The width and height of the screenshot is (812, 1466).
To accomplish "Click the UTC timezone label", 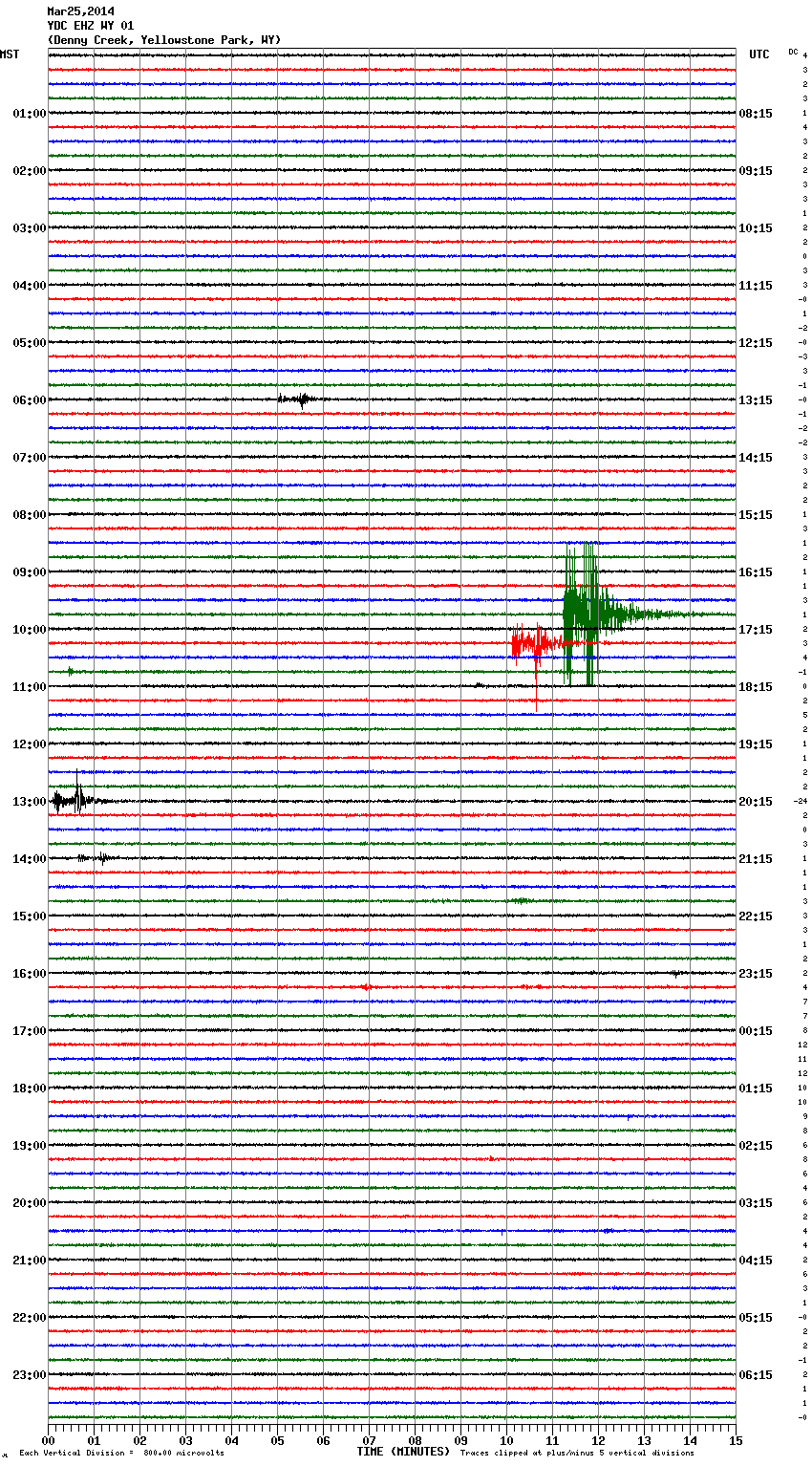I will coord(759,54).
